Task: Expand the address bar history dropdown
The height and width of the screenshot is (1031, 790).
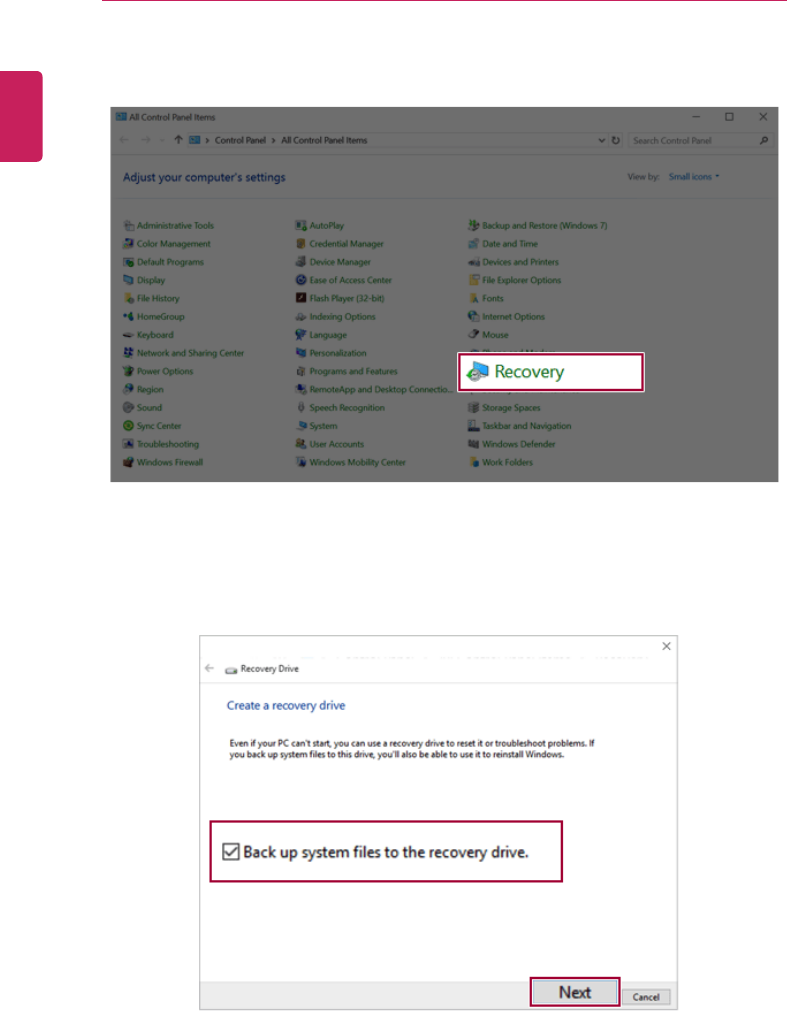Action: [601, 140]
